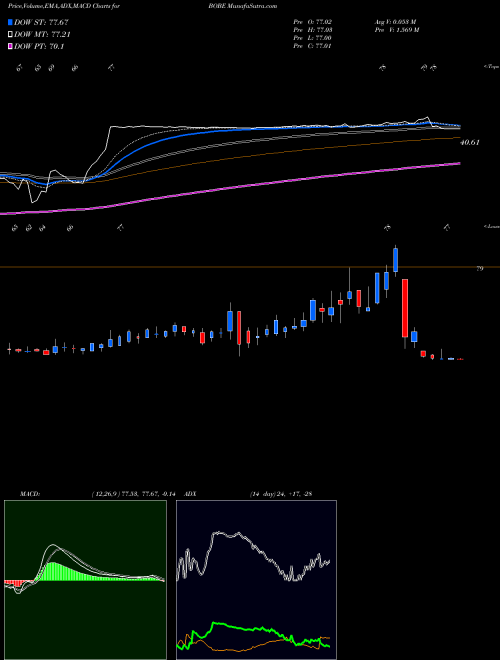This screenshot has height=660, width=500.
Task: Click the 'BOBE MunafaSutra.com' title text
Action: click(242, 6)
